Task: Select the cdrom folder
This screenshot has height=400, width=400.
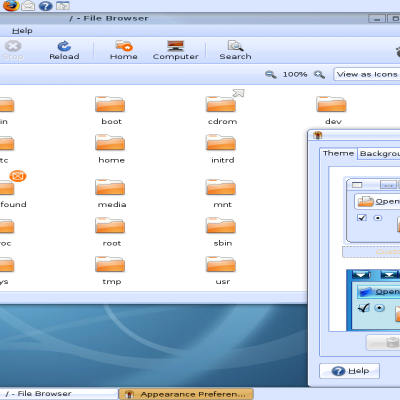Action: coord(221,104)
